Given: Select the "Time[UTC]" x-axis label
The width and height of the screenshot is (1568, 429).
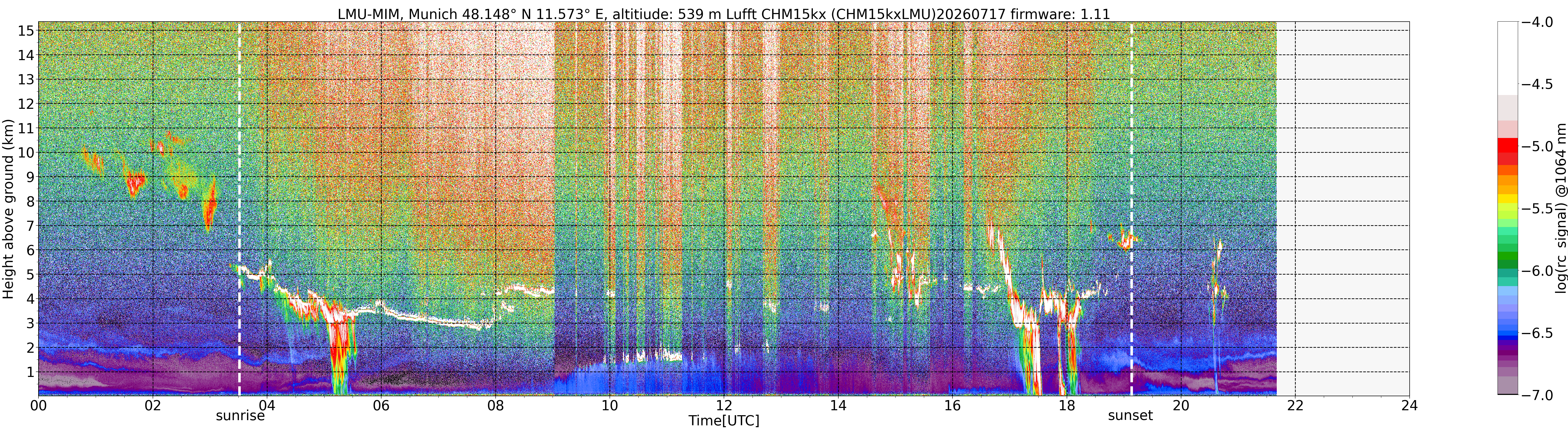Looking at the screenshot, I should tap(724, 420).
